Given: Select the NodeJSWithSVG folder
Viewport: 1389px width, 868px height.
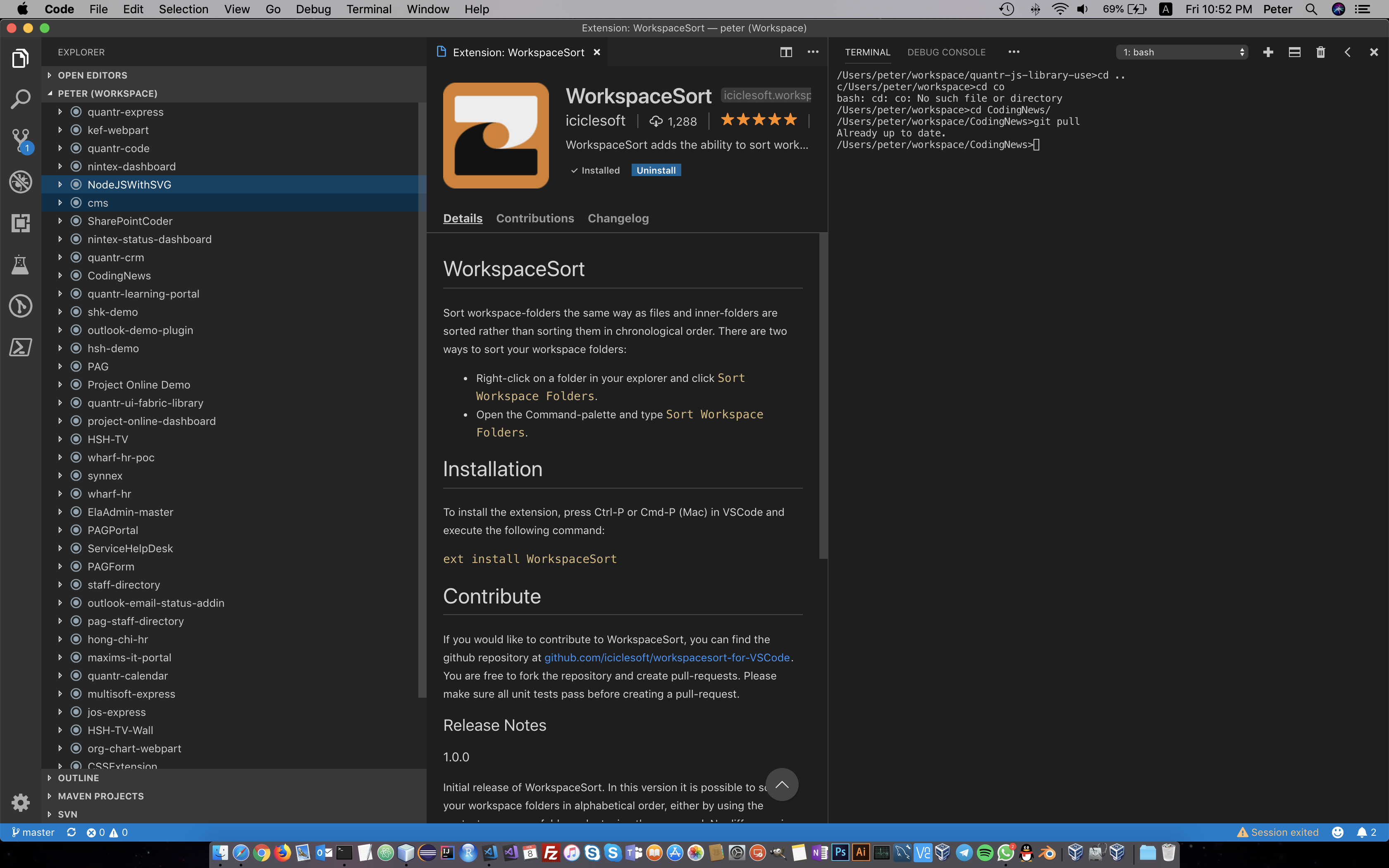Looking at the screenshot, I should (x=229, y=185).
